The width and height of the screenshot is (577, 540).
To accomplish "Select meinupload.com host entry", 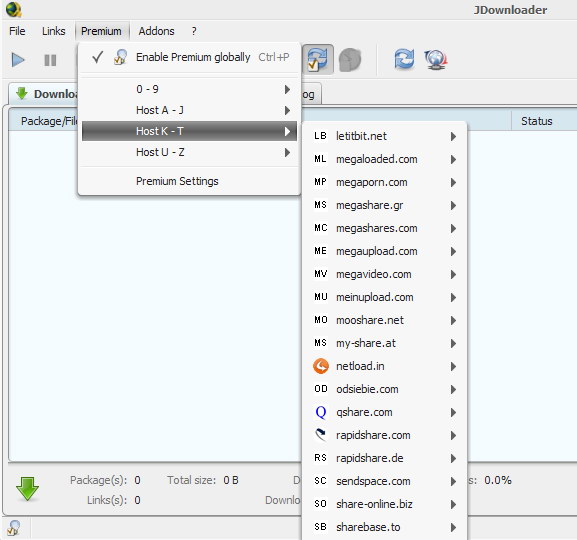I will coord(384,297).
